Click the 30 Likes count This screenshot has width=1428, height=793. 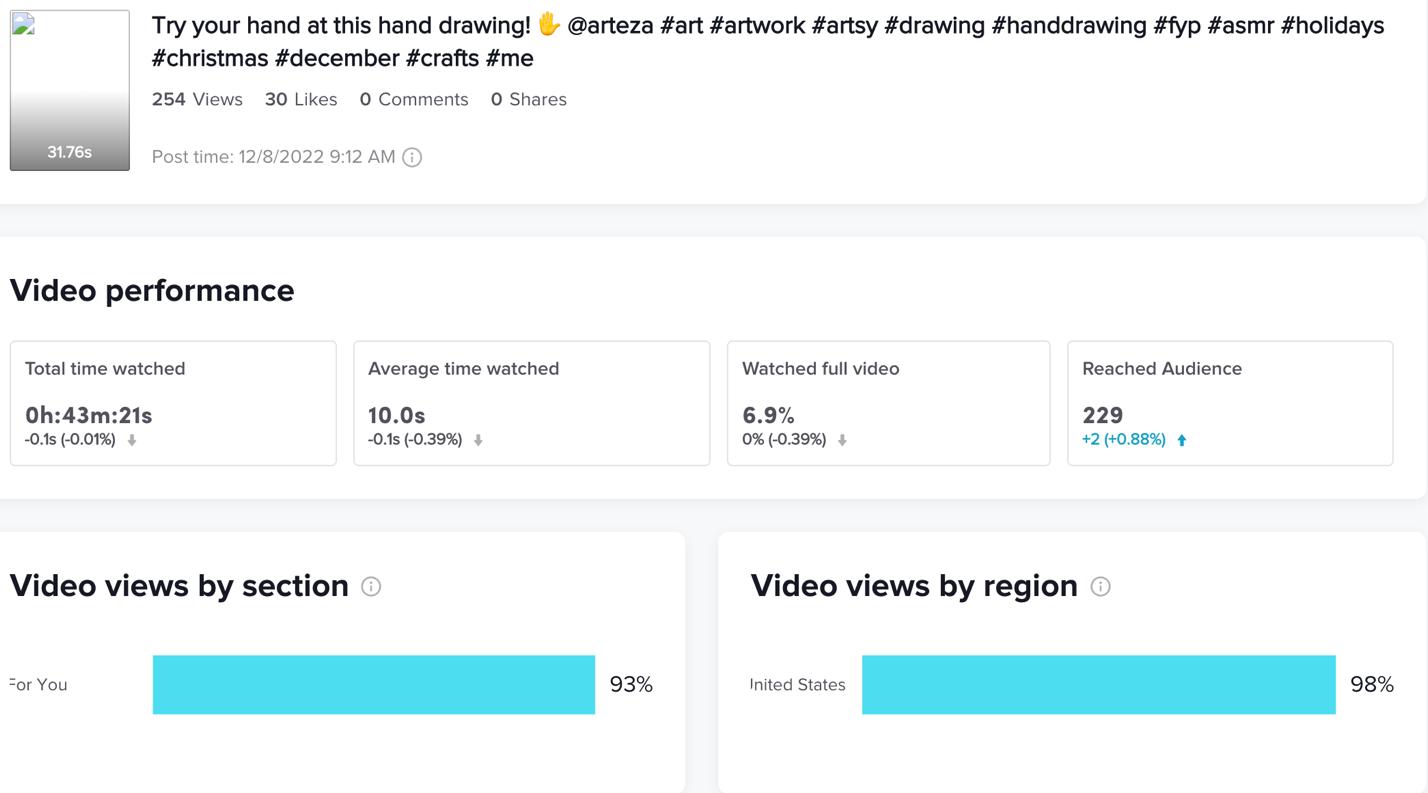click(x=301, y=99)
